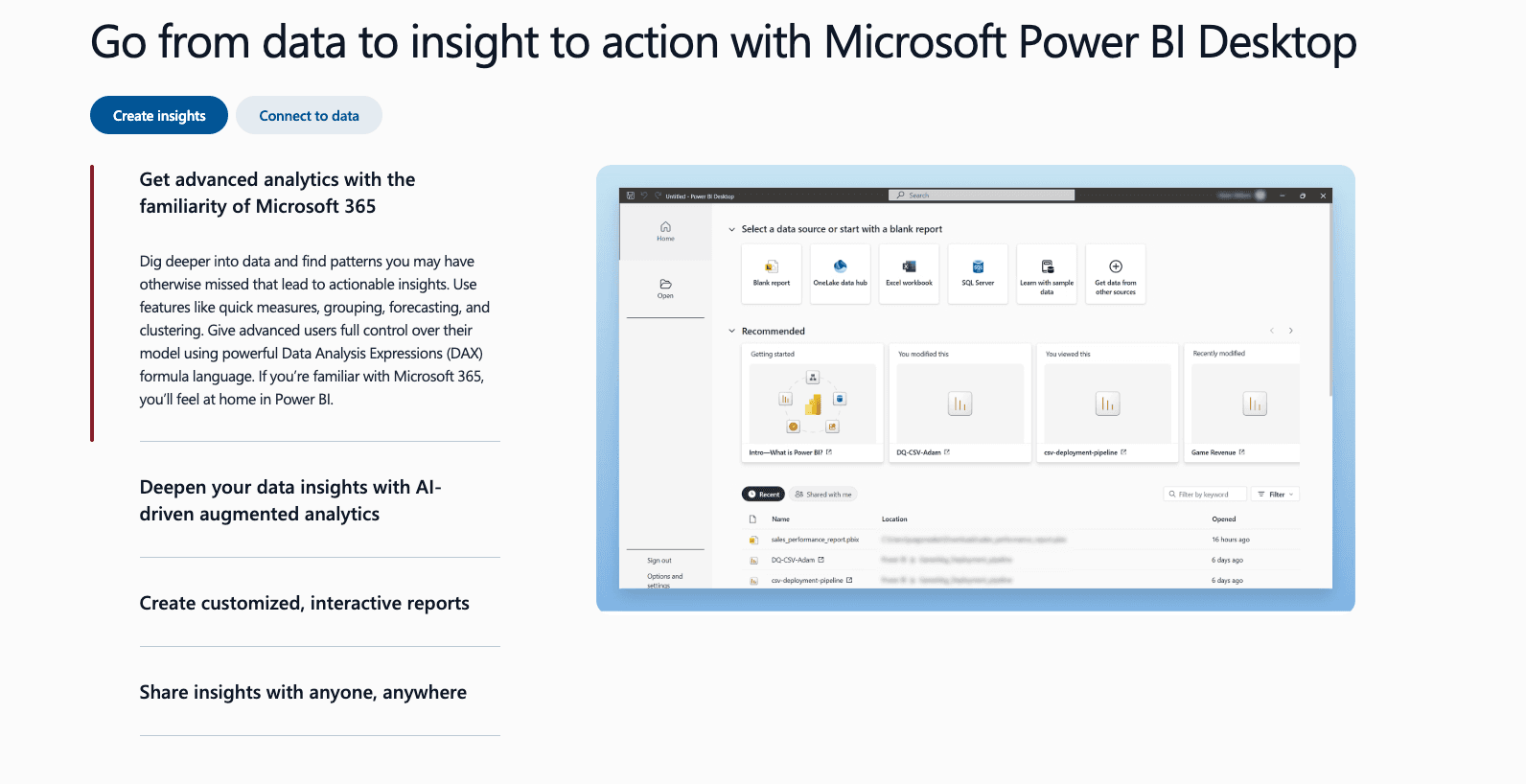The width and height of the screenshot is (1526, 784).
Task: Click the report icon in csv-deployment-pipeline row
Action: (753, 581)
